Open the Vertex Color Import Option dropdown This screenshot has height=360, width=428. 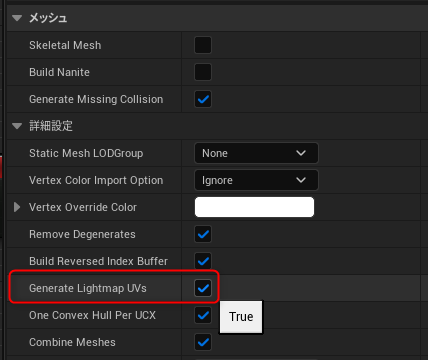coord(256,180)
